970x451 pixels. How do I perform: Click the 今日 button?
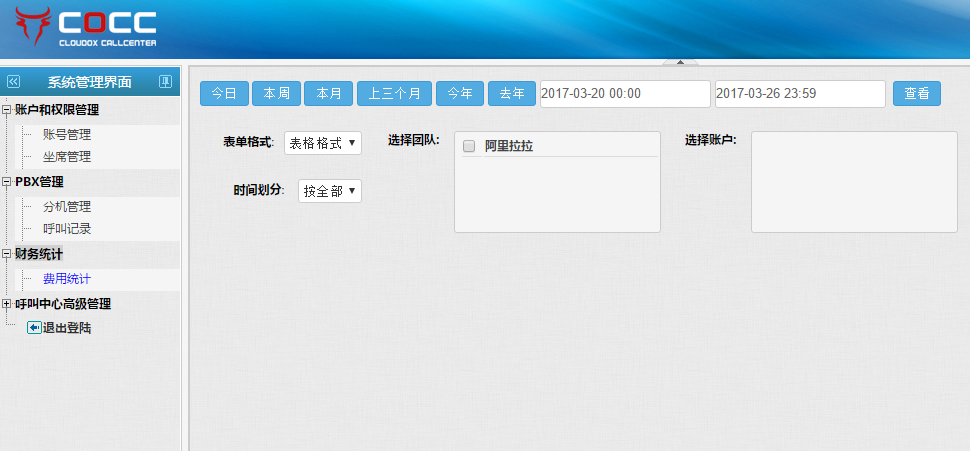[224, 93]
